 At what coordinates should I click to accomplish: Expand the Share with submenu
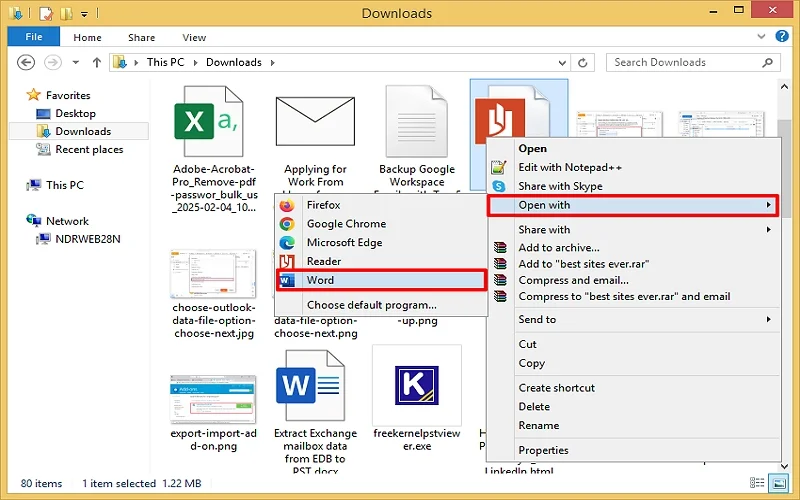[633, 230]
